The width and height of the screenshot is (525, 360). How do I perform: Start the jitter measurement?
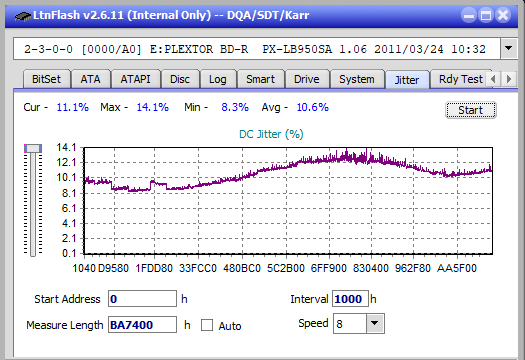tap(471, 110)
